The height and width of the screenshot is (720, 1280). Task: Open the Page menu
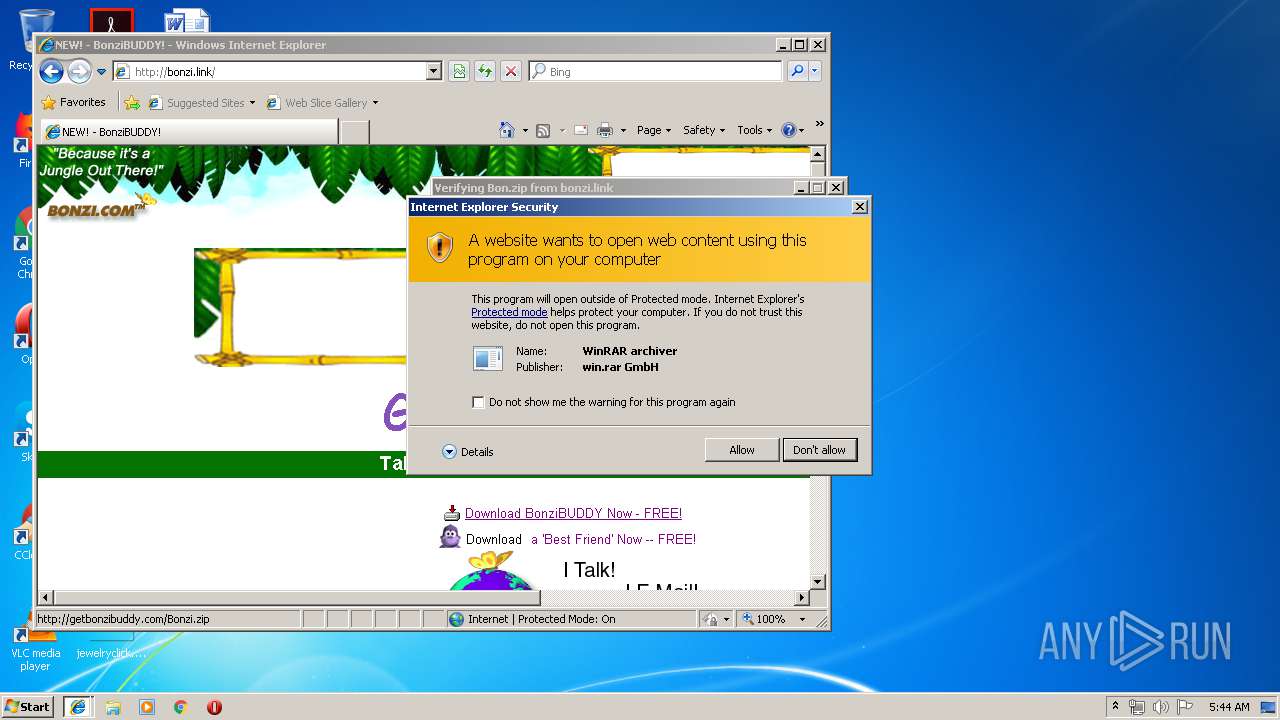coord(654,130)
